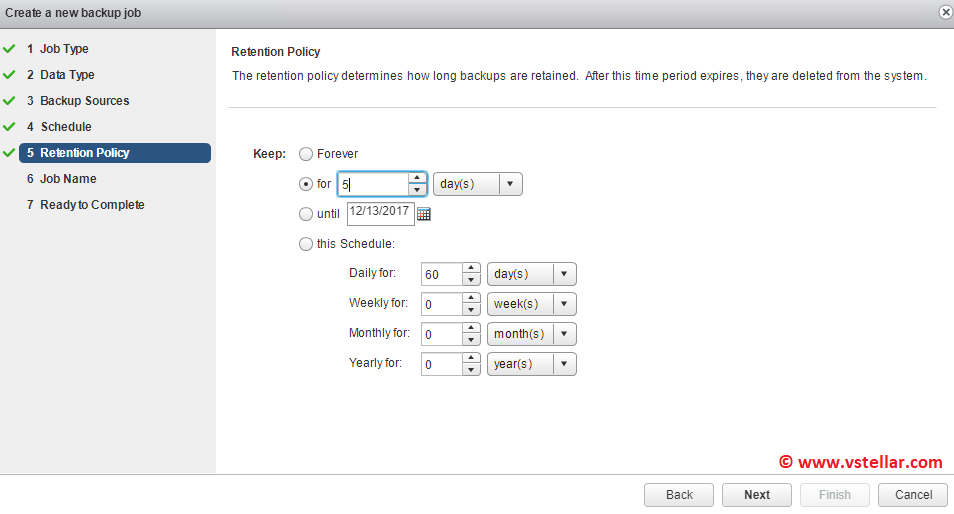The image size is (954, 514).
Task: Decrease the 'for' duration value
Action: tap(417, 190)
